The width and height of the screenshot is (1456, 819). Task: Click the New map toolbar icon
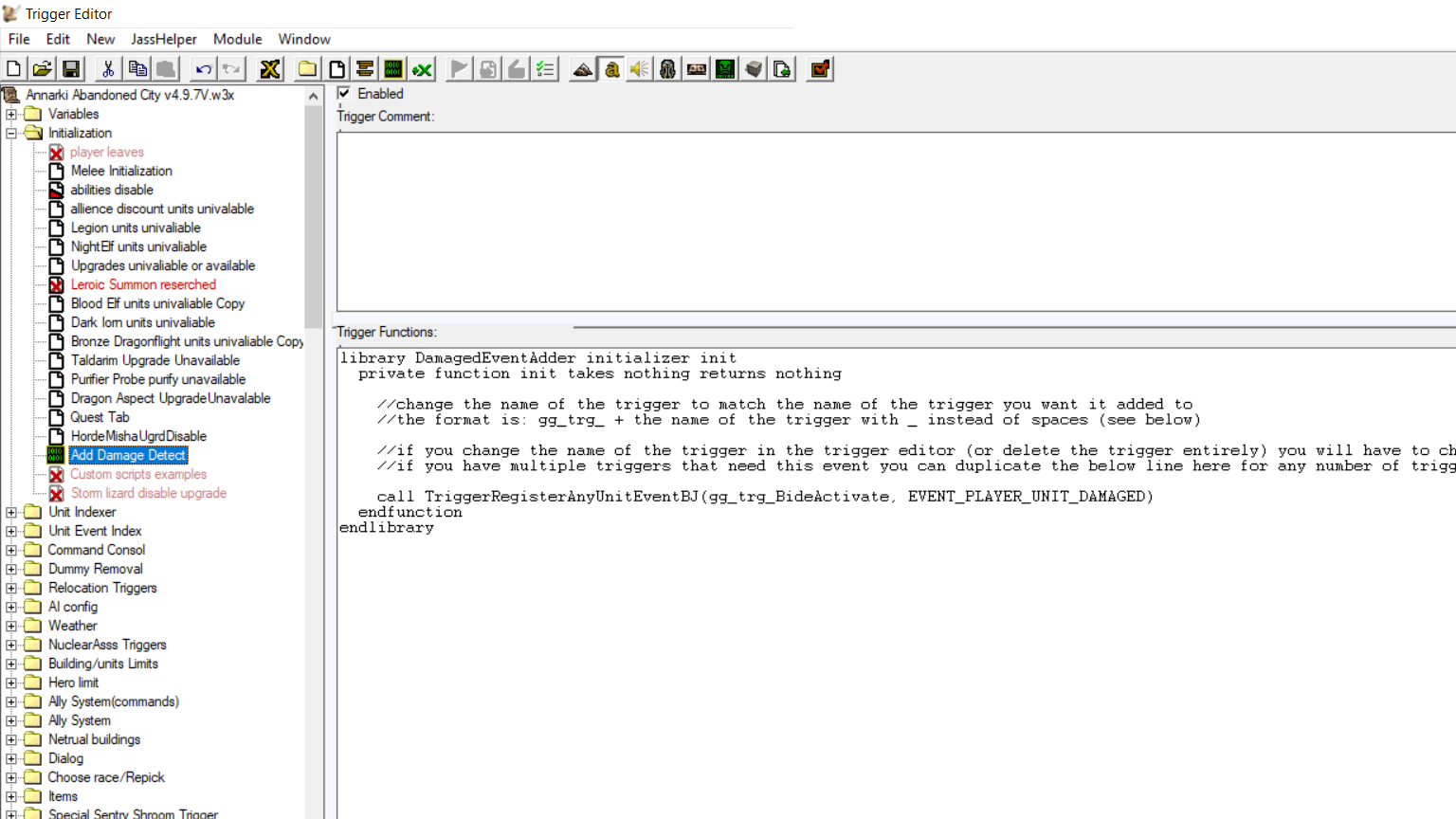pos(13,69)
